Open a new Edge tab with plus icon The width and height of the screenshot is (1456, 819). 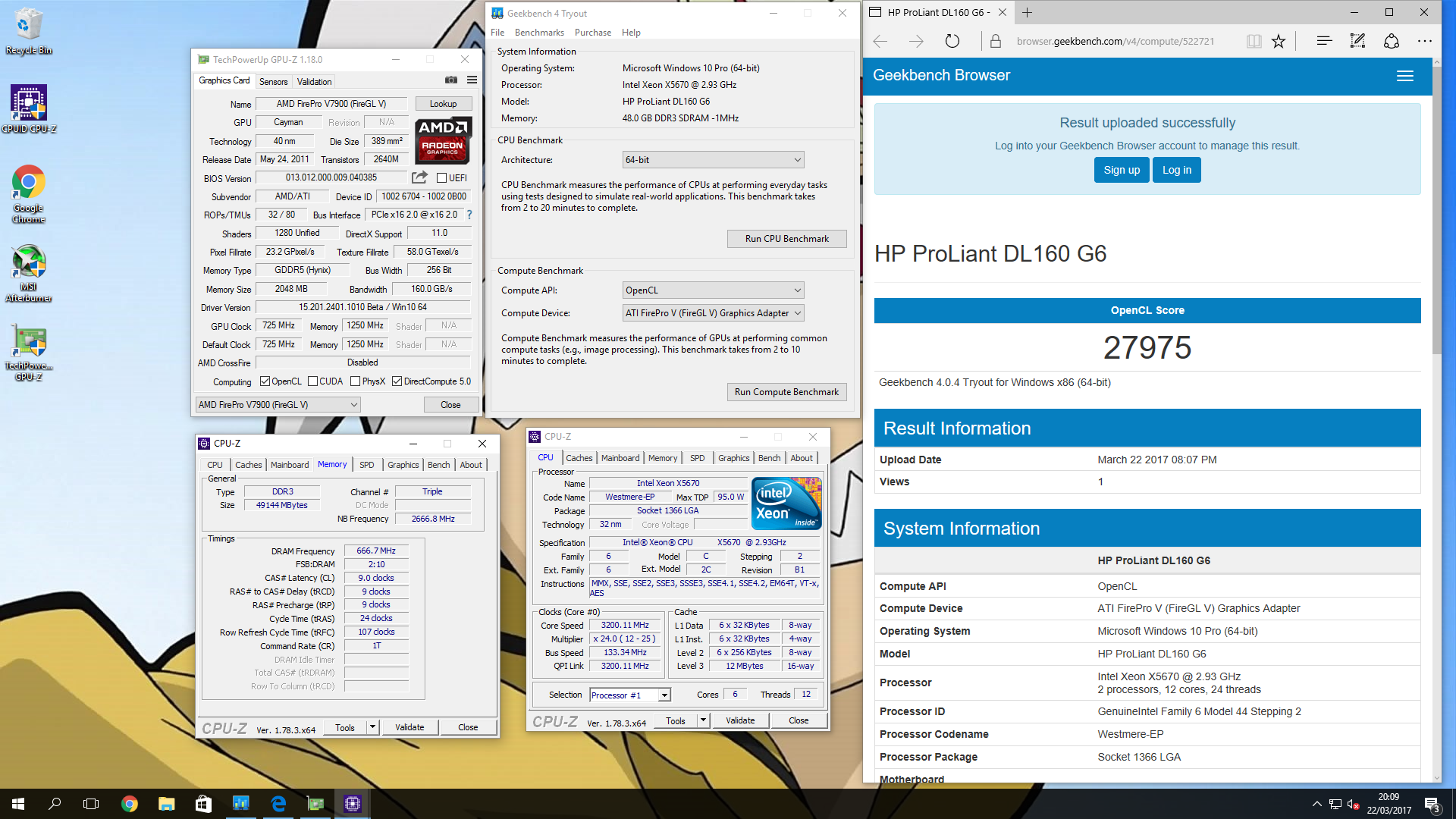pos(1027,12)
